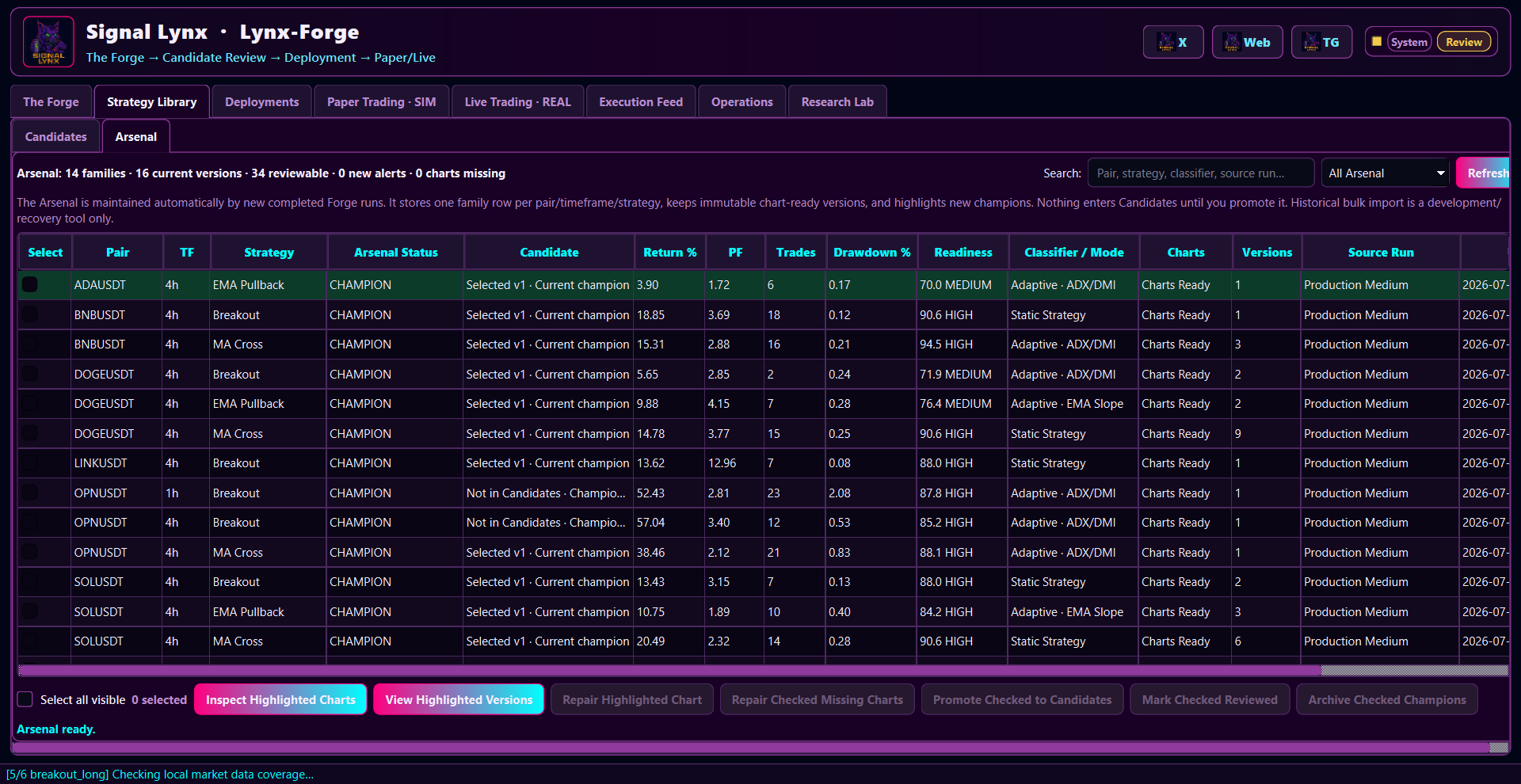Switch to The Forge tab
The image size is (1521, 784).
(51, 102)
